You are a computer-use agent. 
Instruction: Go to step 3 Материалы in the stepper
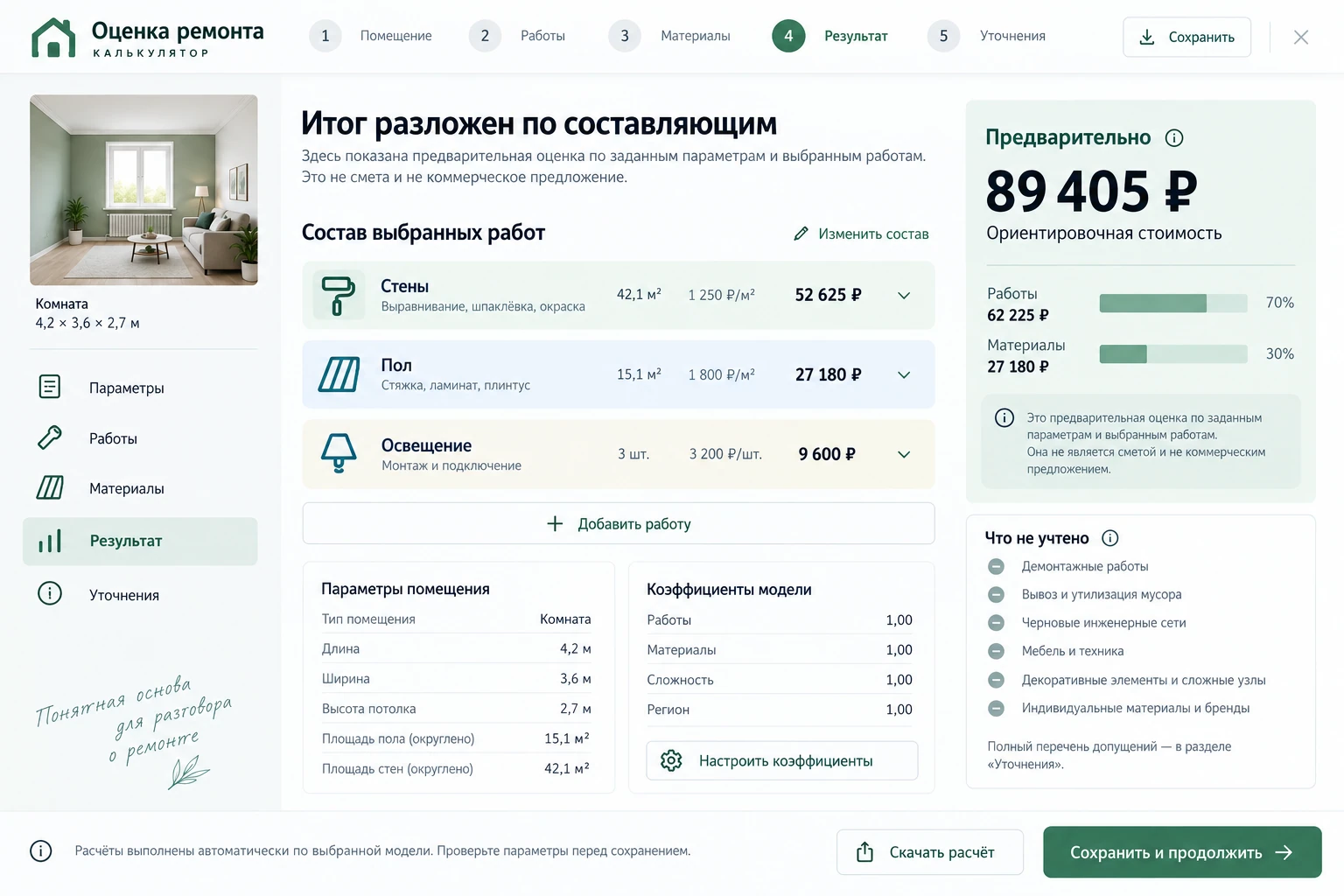tap(669, 36)
